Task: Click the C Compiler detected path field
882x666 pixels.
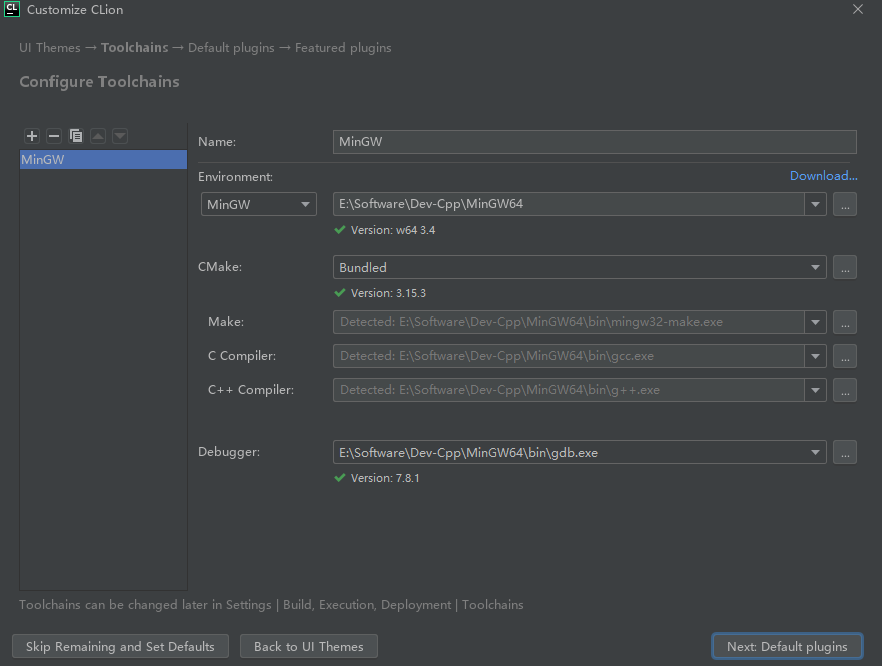Action: [569, 356]
